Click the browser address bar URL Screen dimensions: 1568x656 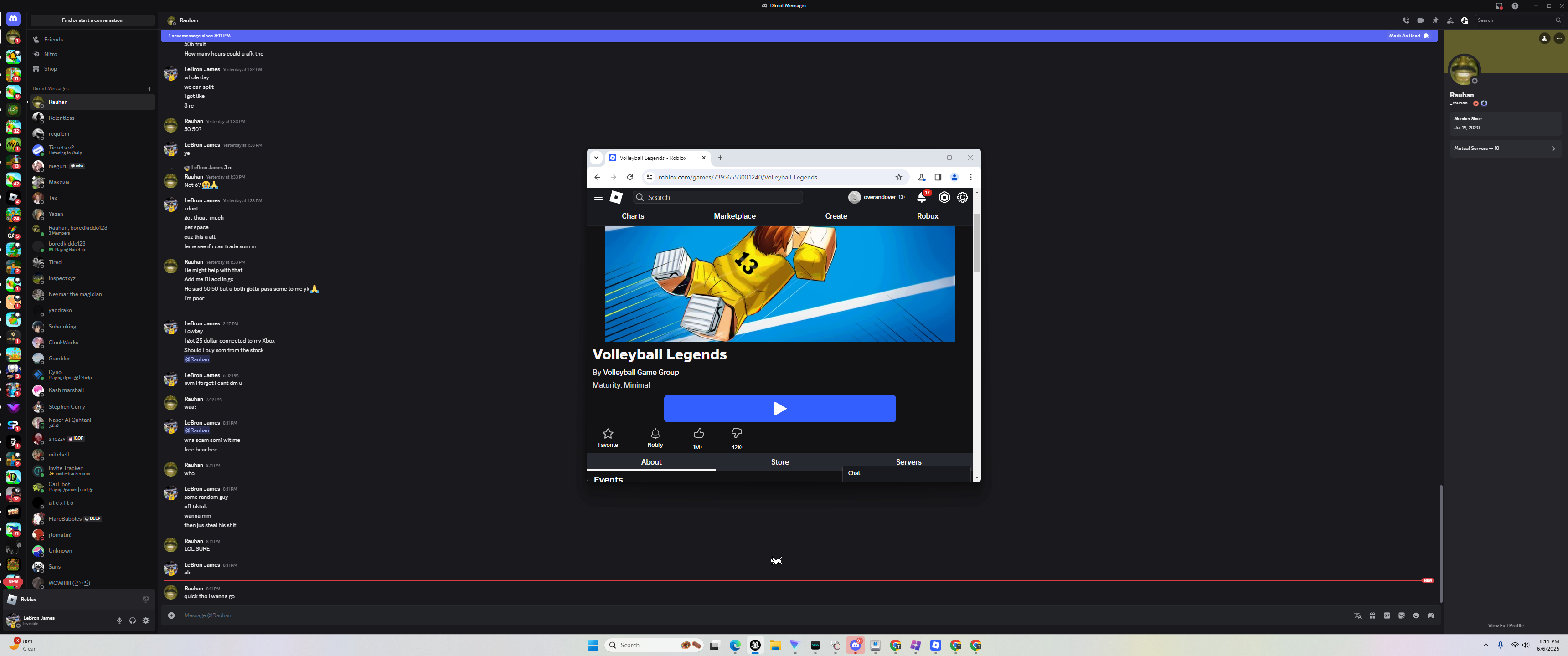point(738,178)
